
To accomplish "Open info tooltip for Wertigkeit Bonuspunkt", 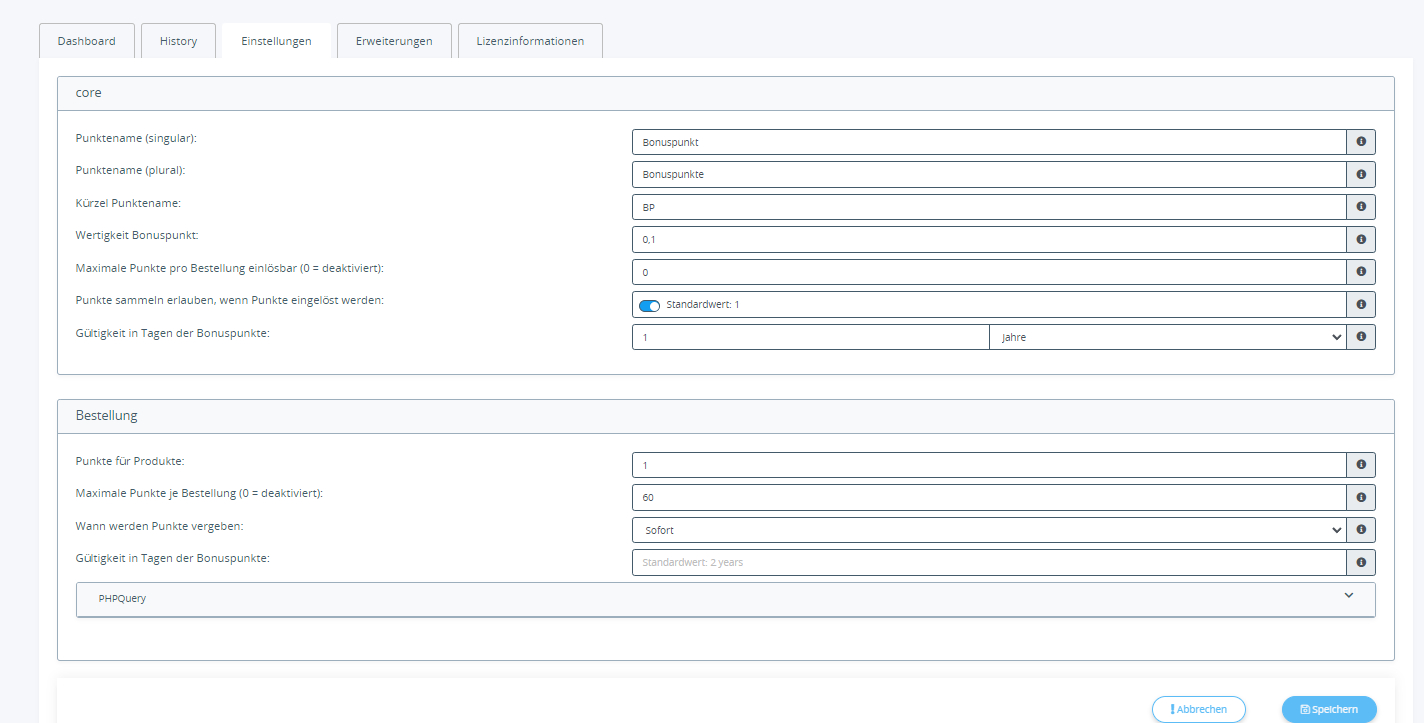I will coord(1361,239).
